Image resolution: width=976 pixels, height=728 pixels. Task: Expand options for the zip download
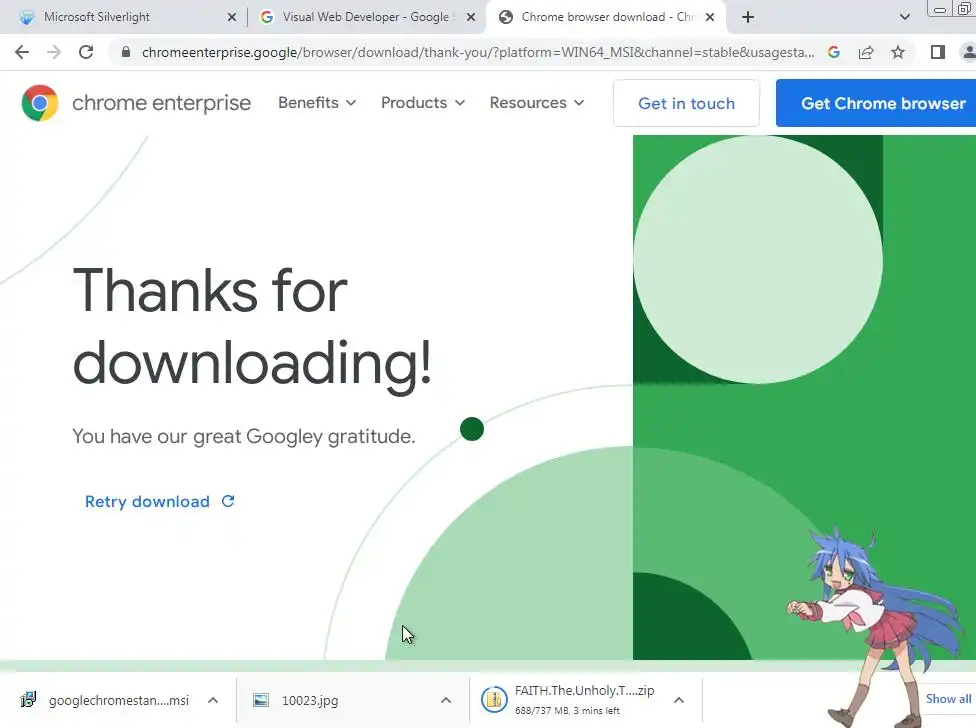point(679,701)
